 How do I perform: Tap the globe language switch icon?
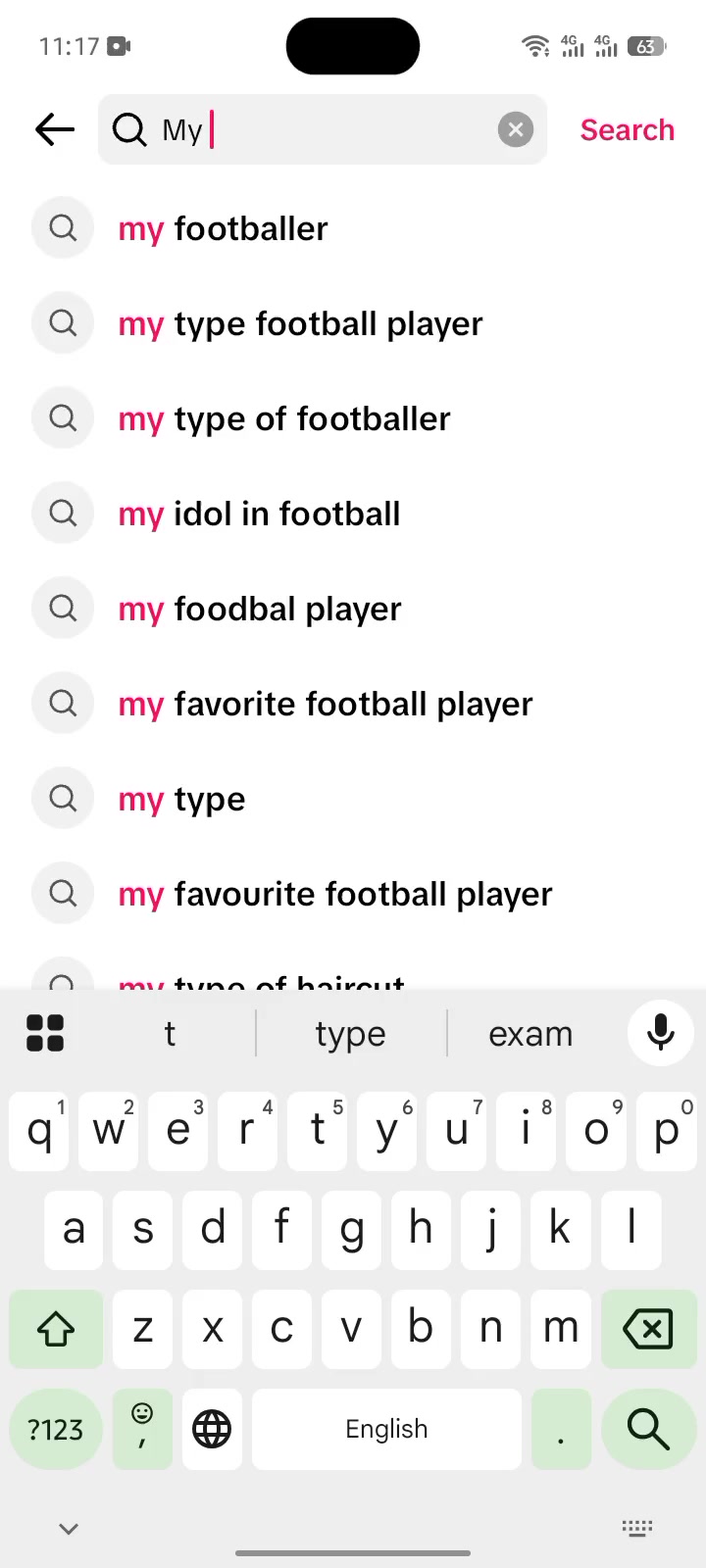coord(212,1429)
